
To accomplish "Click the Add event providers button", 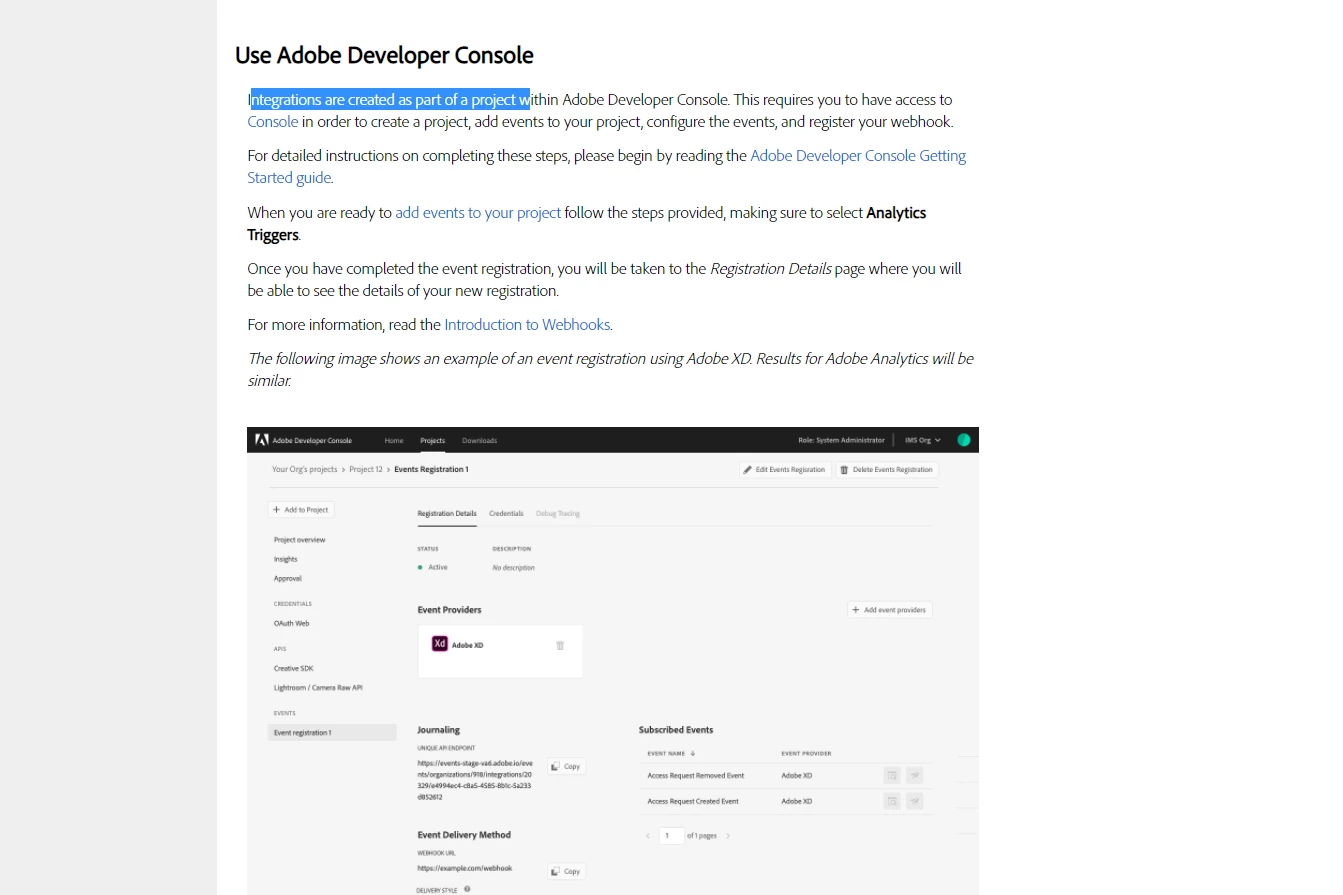I will (x=889, y=610).
